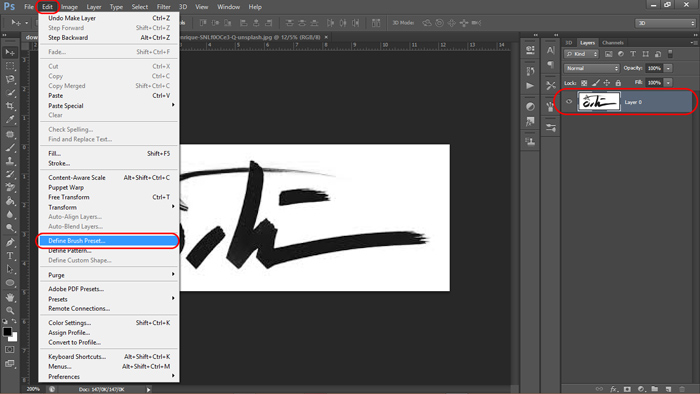Screen dimensions: 700x394
Task: Select the Paint Bucket tool
Action: pyautogui.click(x=10, y=201)
